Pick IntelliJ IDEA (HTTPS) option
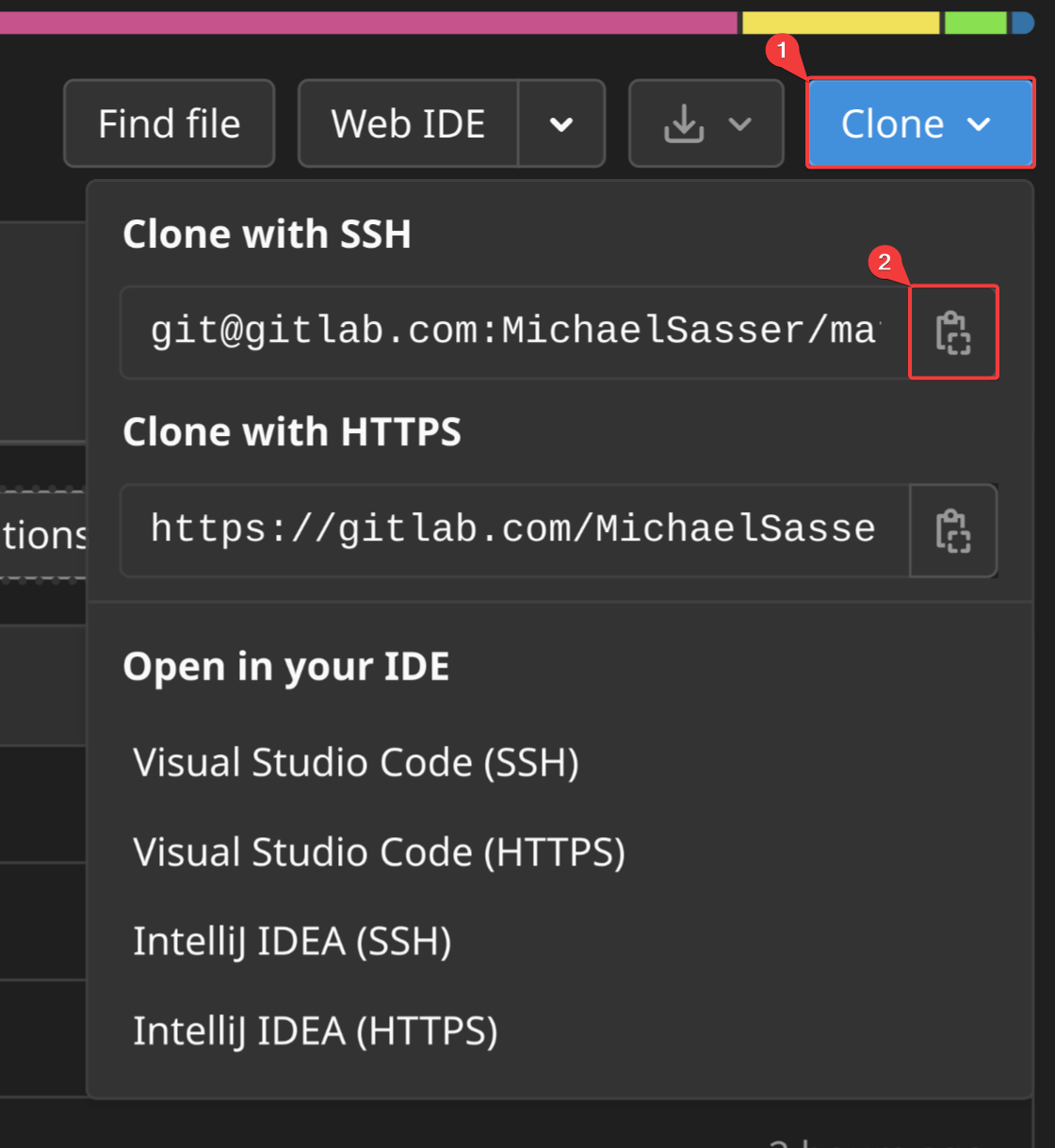The width and height of the screenshot is (1055, 1148). (x=315, y=1031)
